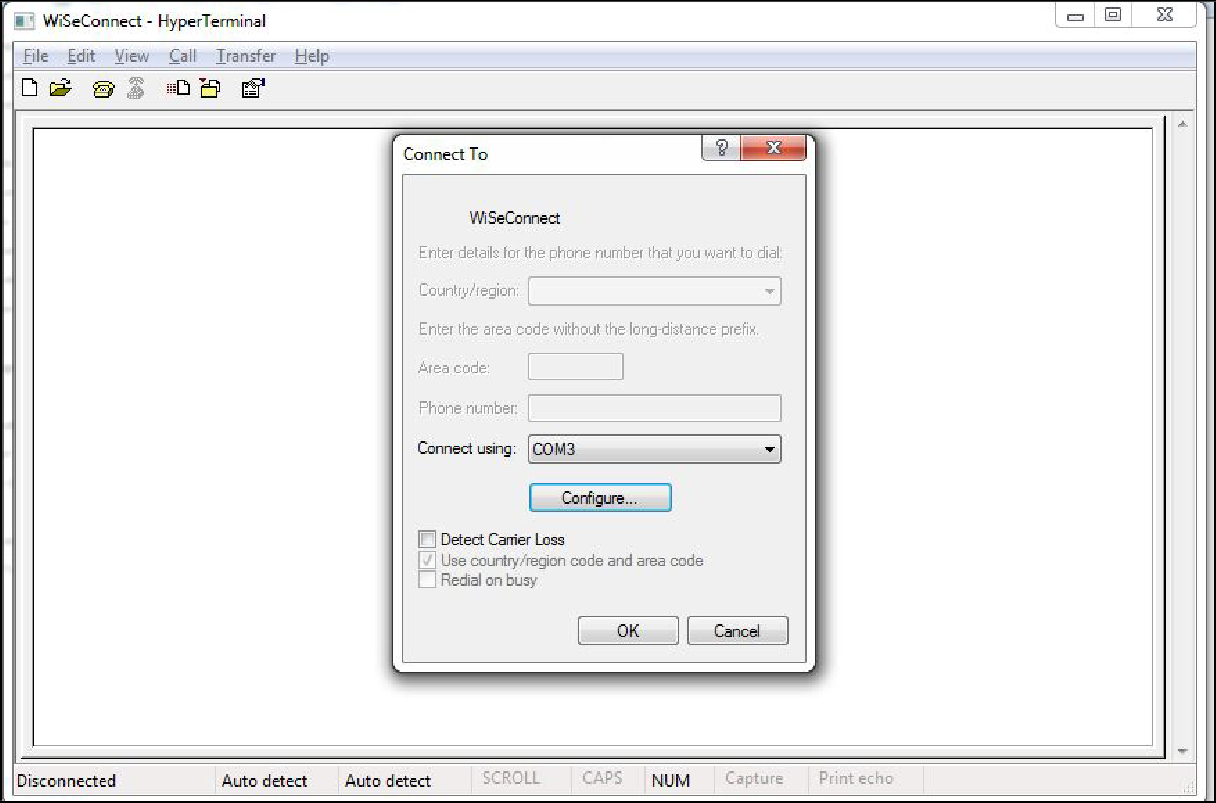Open the Call menu in the menu bar
The width and height of the screenshot is (1216, 803).
click(x=182, y=56)
